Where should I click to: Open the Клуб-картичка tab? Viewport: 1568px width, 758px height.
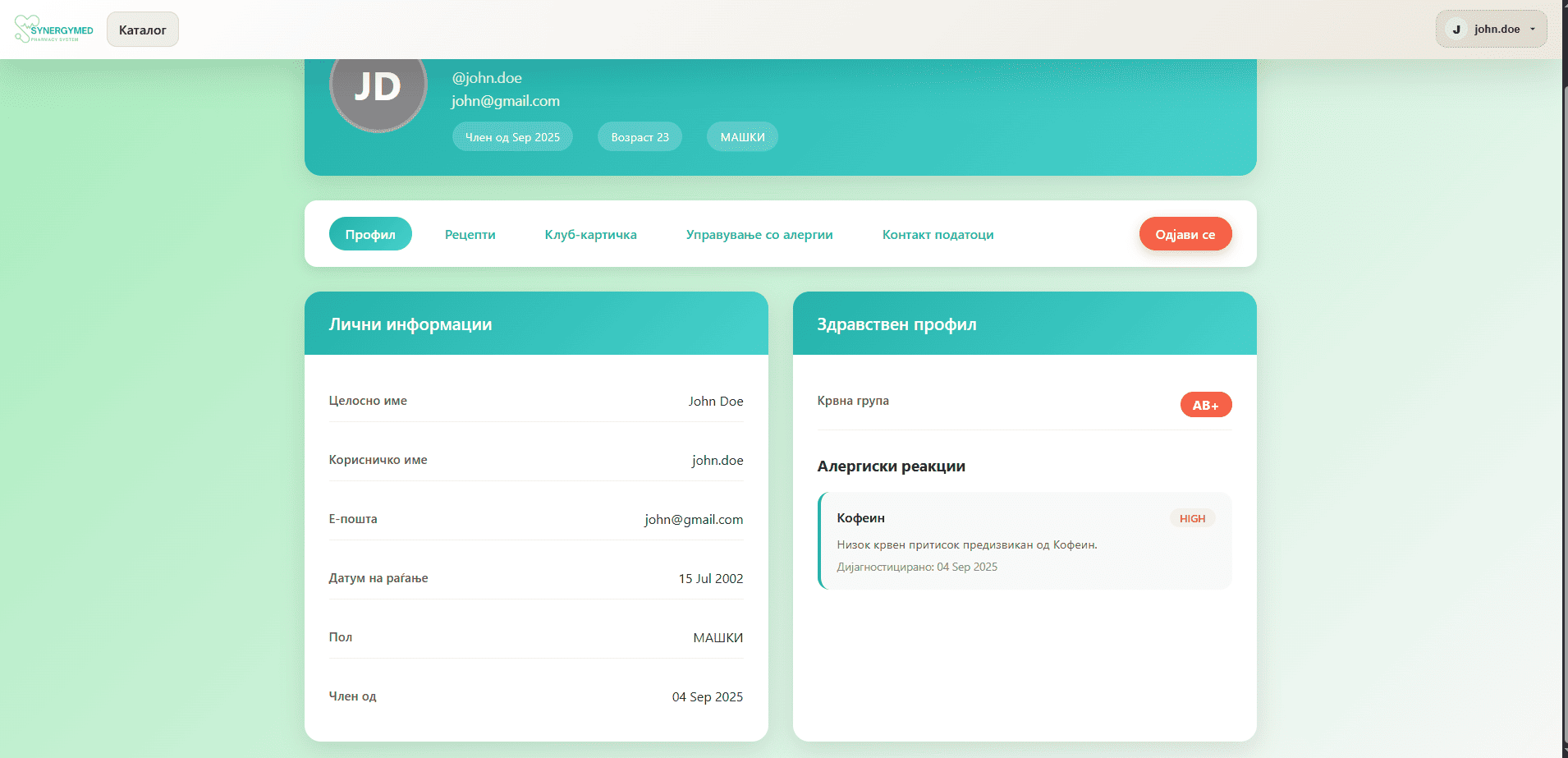pyautogui.click(x=590, y=234)
